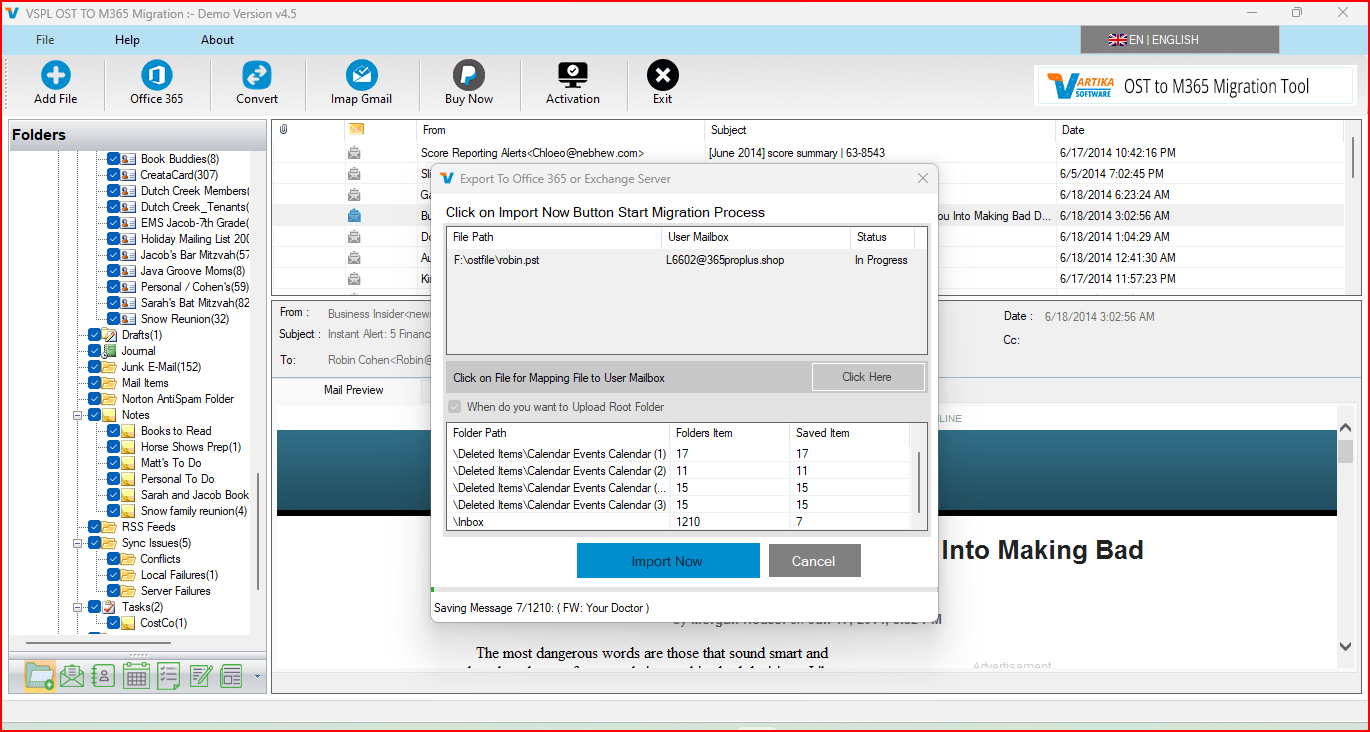The image size is (1370, 732).
Task: Select the Local Failures(1) tree item
Action: (x=179, y=575)
